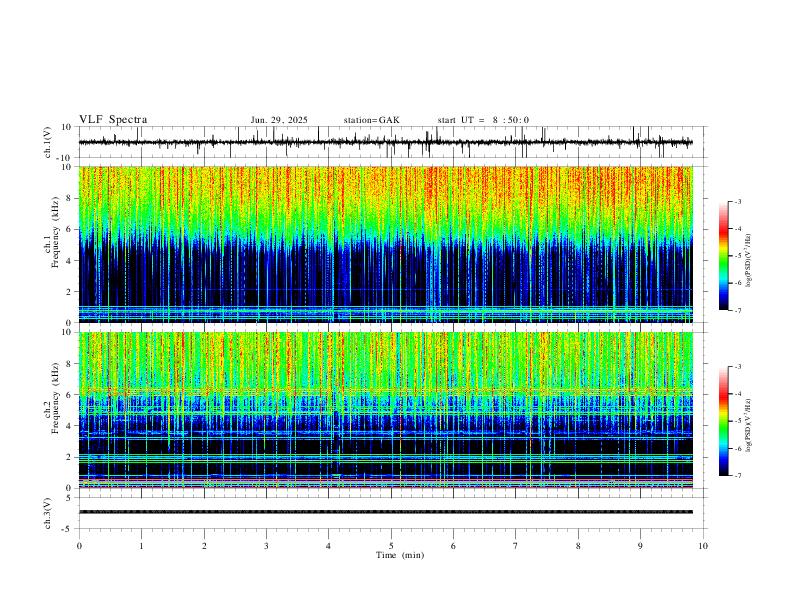The height and width of the screenshot is (612, 792).
Task: Click the time axis tick label "5"
Action: (x=391, y=546)
